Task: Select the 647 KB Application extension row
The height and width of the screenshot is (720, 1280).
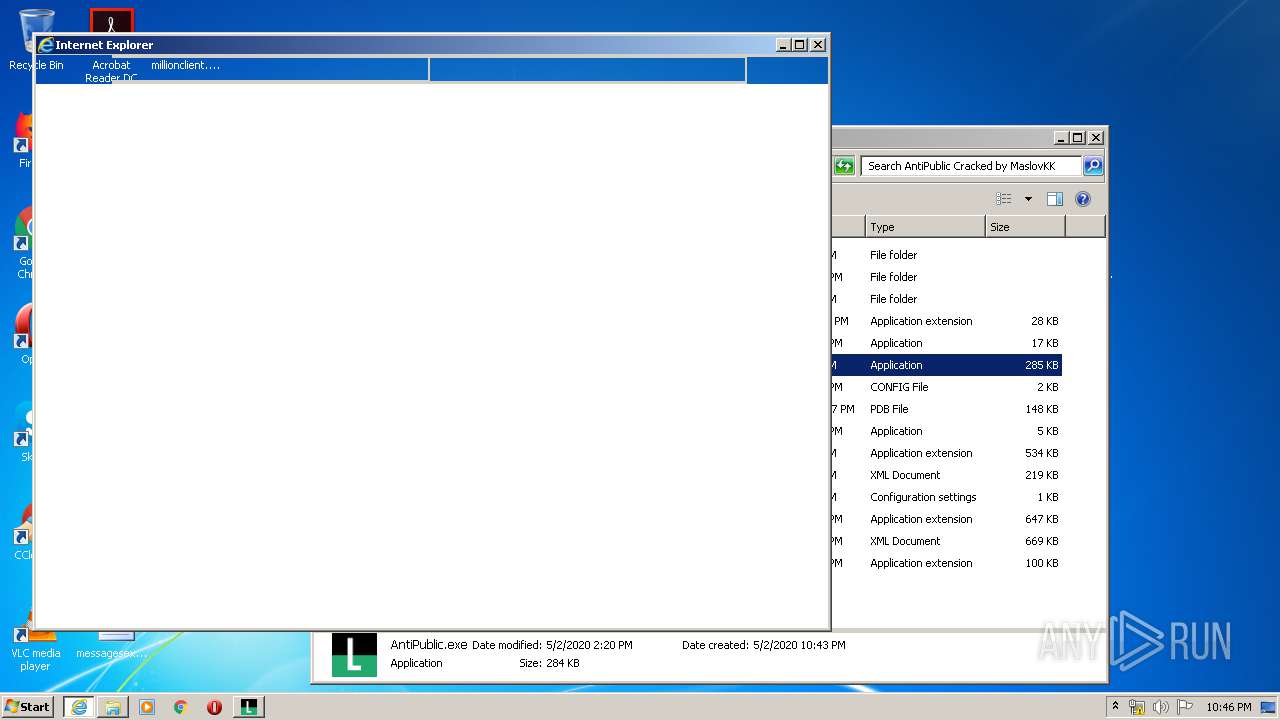Action: click(x=946, y=519)
